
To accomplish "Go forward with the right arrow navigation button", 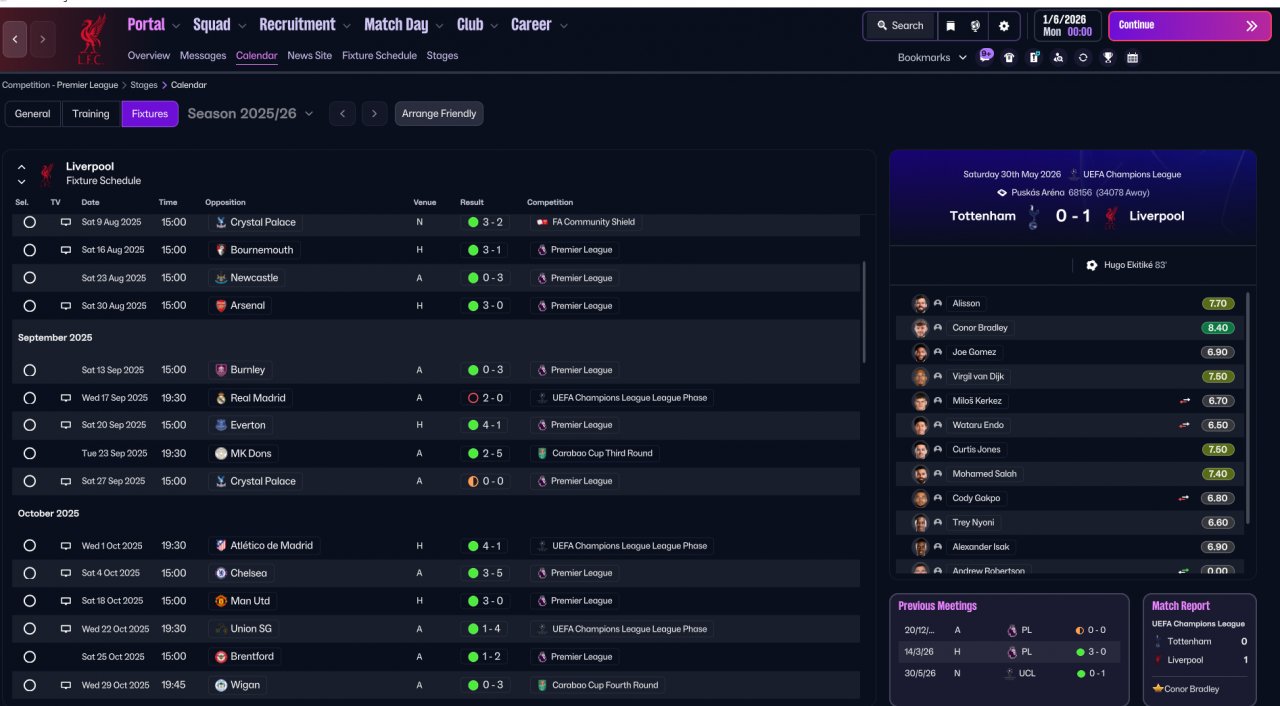I will pyautogui.click(x=42, y=39).
